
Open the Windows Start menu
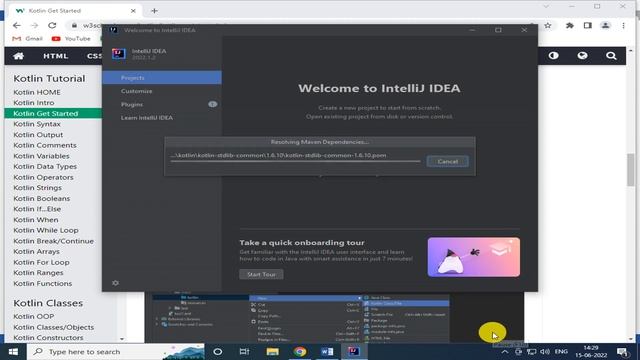(13, 351)
